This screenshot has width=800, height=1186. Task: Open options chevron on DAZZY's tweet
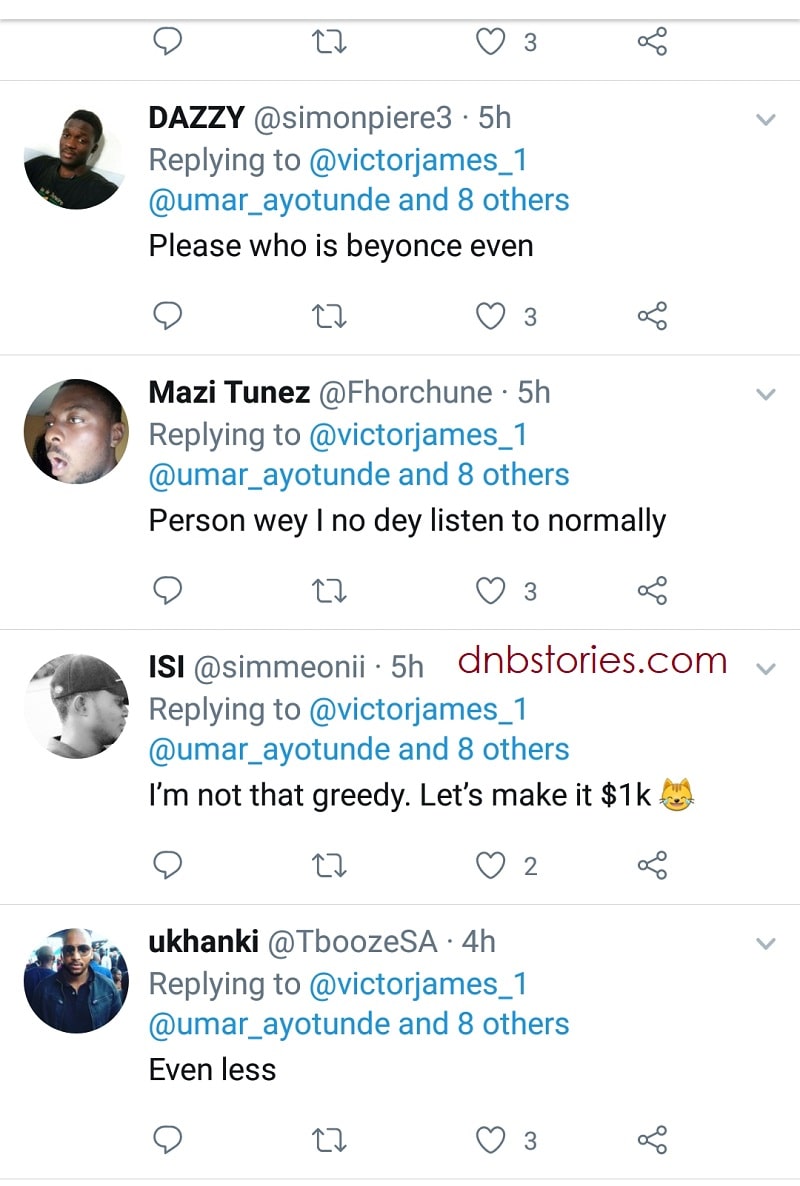[x=766, y=120]
